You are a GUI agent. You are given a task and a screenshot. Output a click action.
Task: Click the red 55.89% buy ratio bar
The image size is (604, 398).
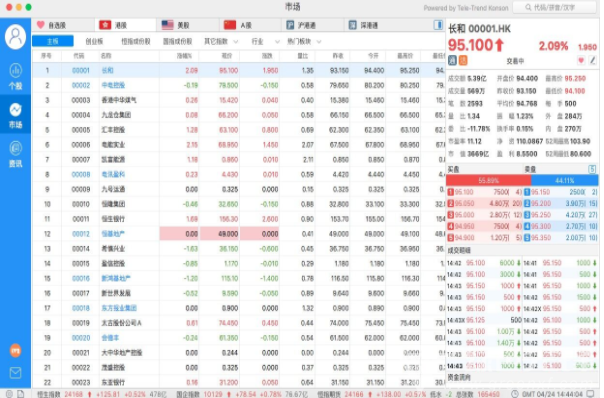488,180
